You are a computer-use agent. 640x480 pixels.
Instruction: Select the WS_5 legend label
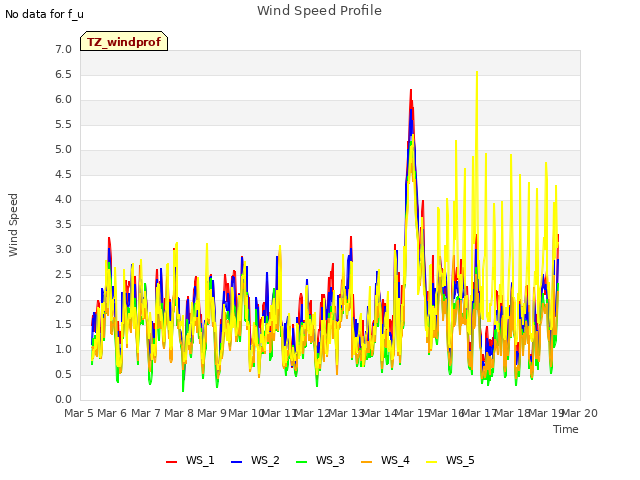[x=460, y=460]
